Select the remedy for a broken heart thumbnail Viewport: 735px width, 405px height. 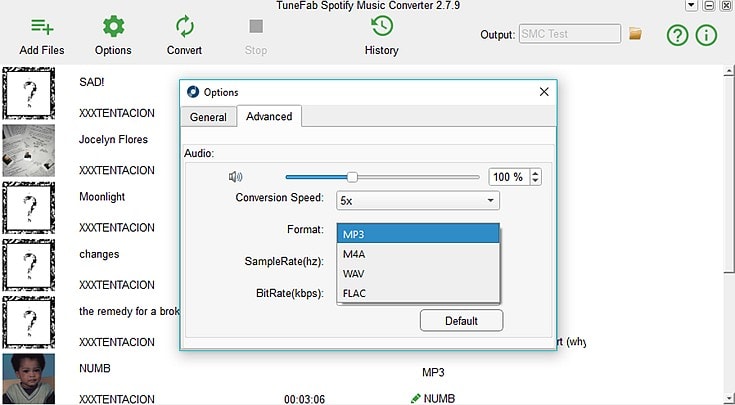click(29, 322)
